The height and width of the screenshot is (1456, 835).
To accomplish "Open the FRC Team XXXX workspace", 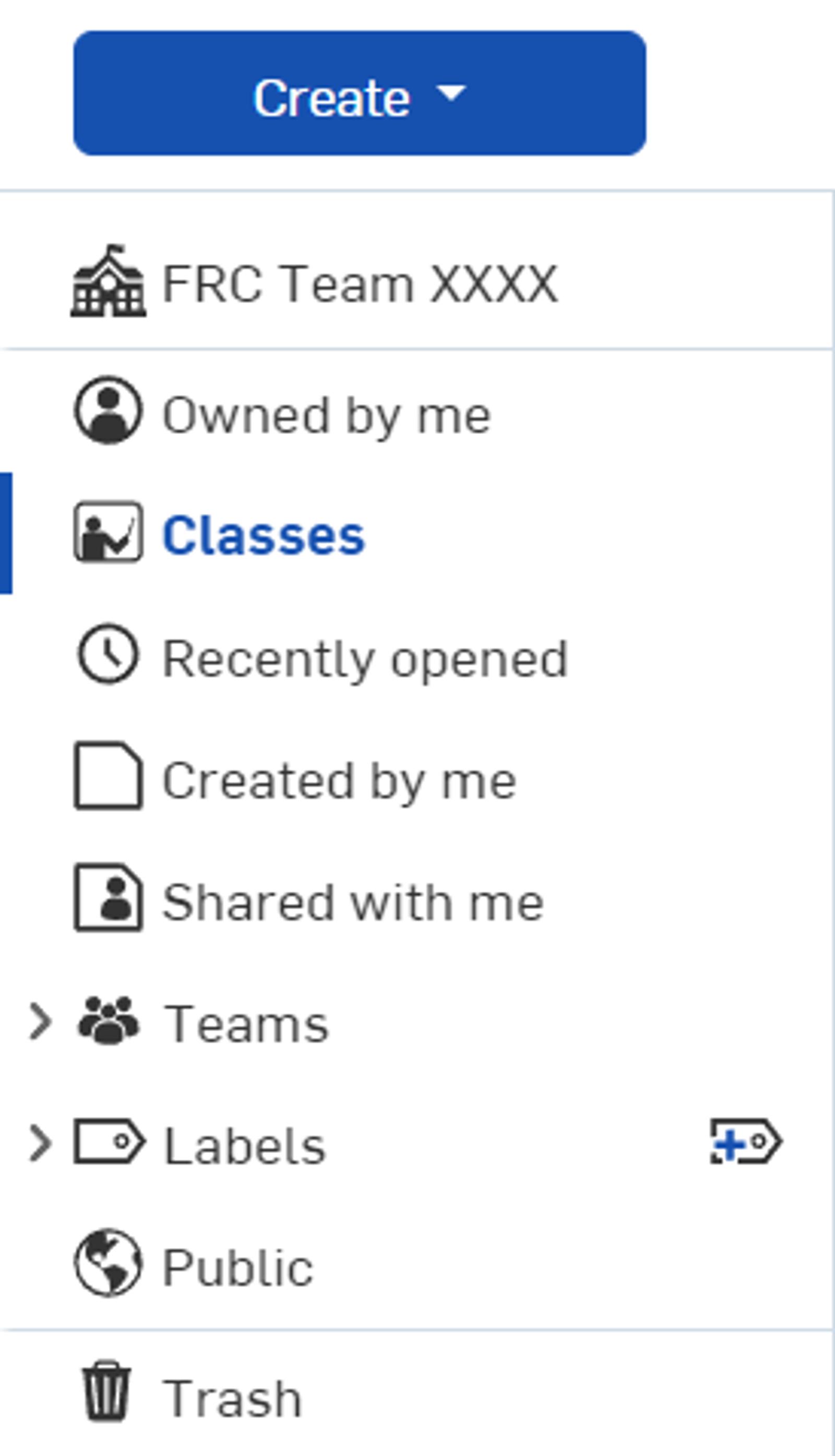I will coord(355,281).
